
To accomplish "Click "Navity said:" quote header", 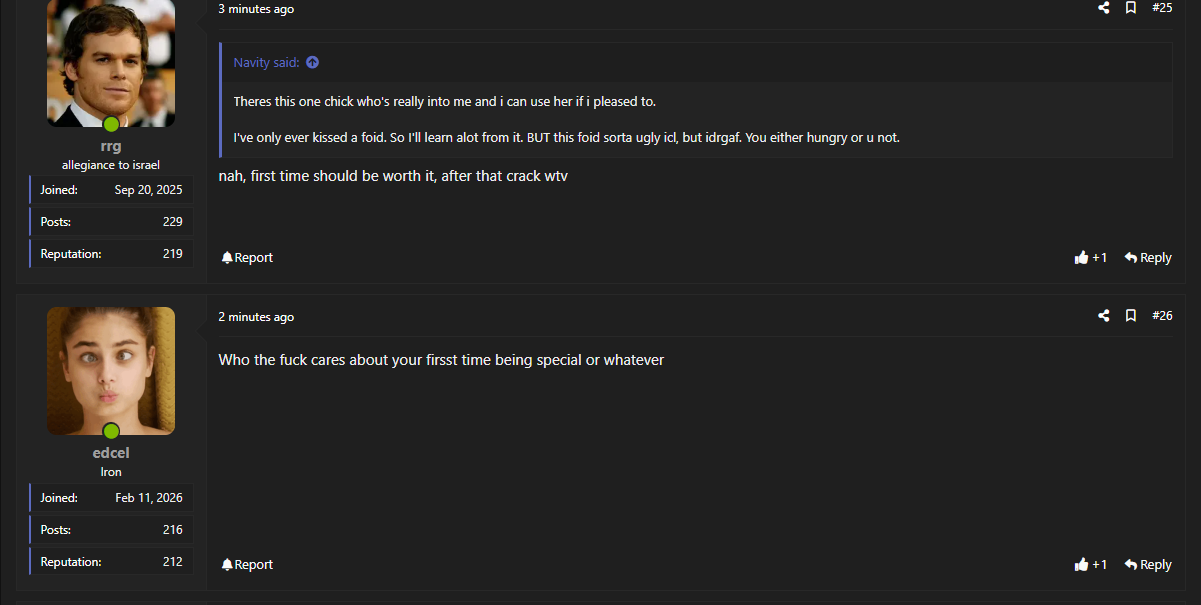I will pos(266,63).
